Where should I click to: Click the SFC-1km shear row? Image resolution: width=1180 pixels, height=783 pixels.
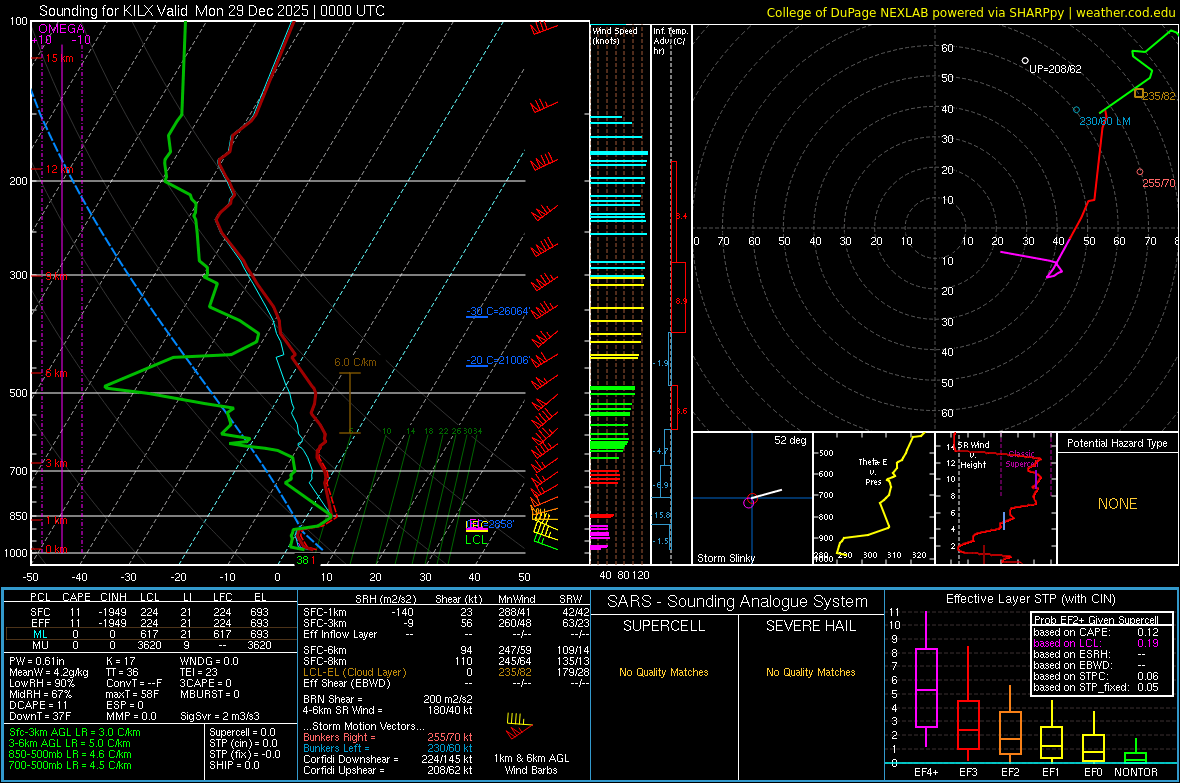[x=446, y=613]
